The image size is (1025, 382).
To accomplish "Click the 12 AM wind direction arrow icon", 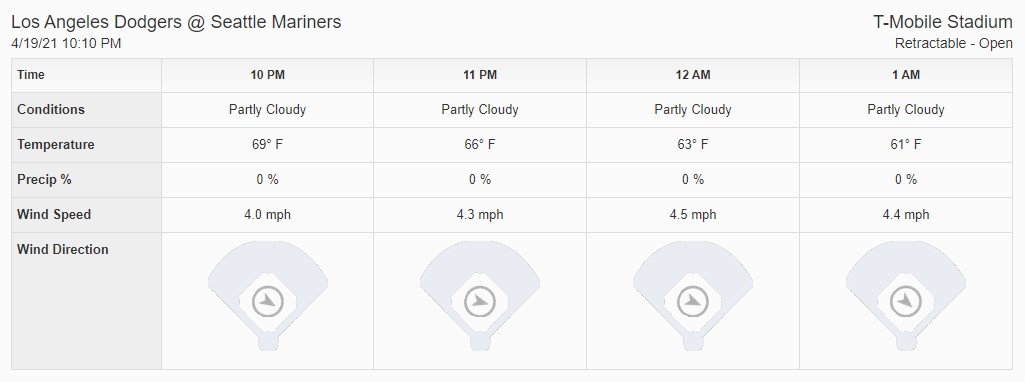I will (693, 302).
